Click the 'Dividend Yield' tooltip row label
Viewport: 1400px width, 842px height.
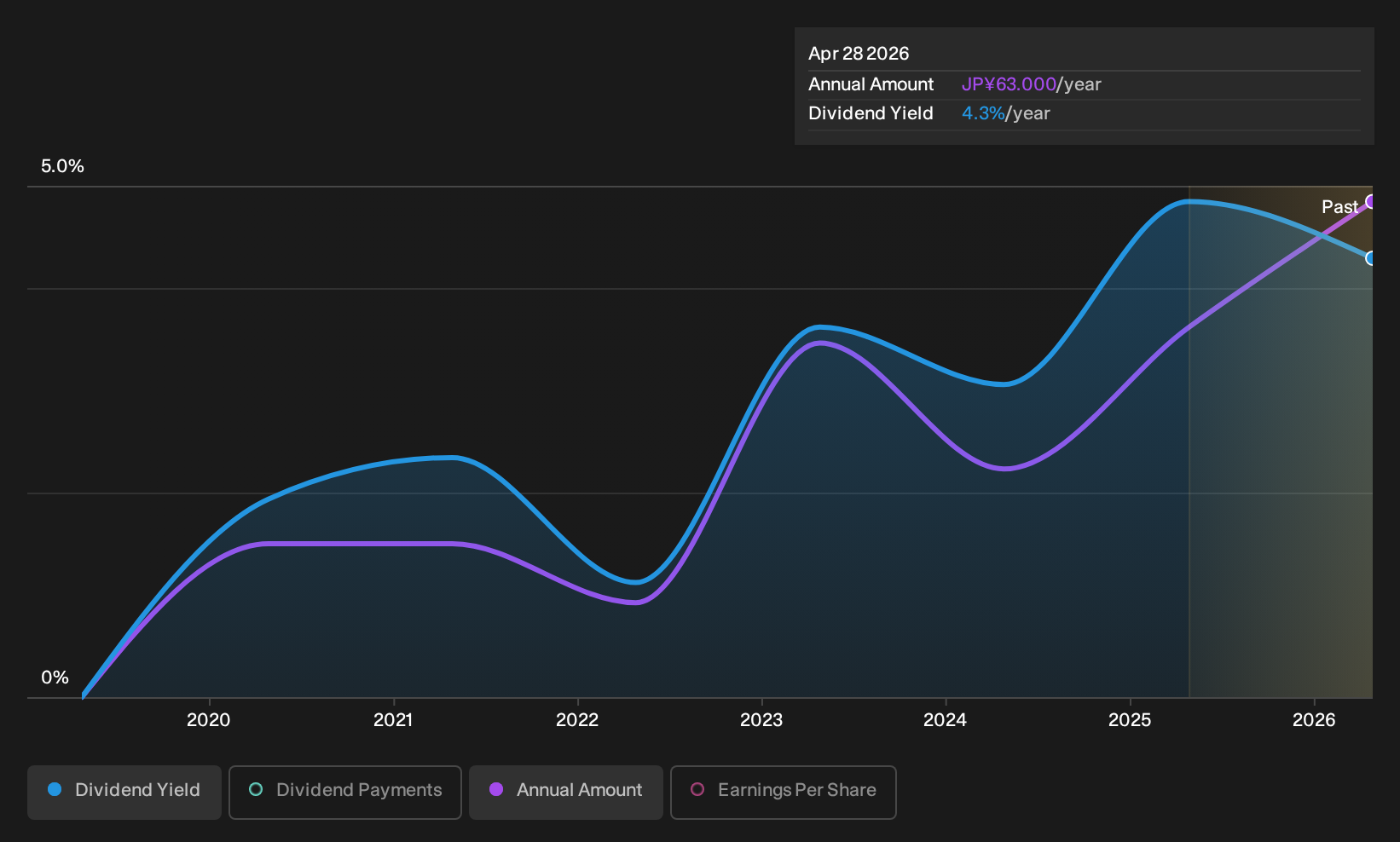[x=871, y=113]
